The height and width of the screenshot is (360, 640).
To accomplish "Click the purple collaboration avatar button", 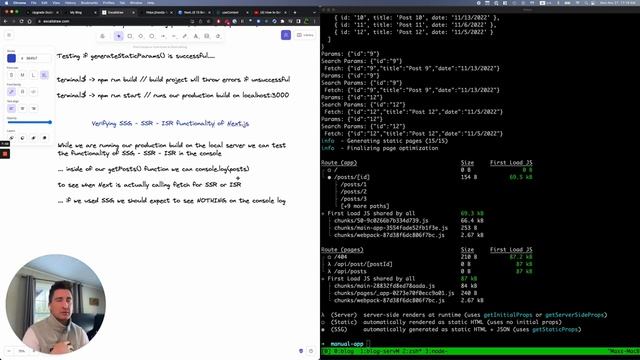I will 286,35.
